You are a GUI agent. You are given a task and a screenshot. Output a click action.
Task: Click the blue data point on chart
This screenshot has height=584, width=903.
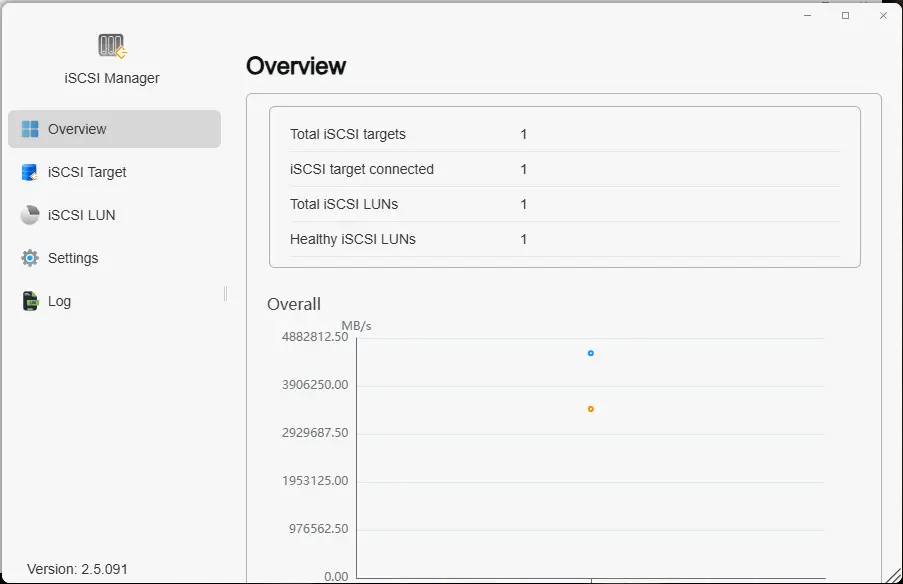591,353
